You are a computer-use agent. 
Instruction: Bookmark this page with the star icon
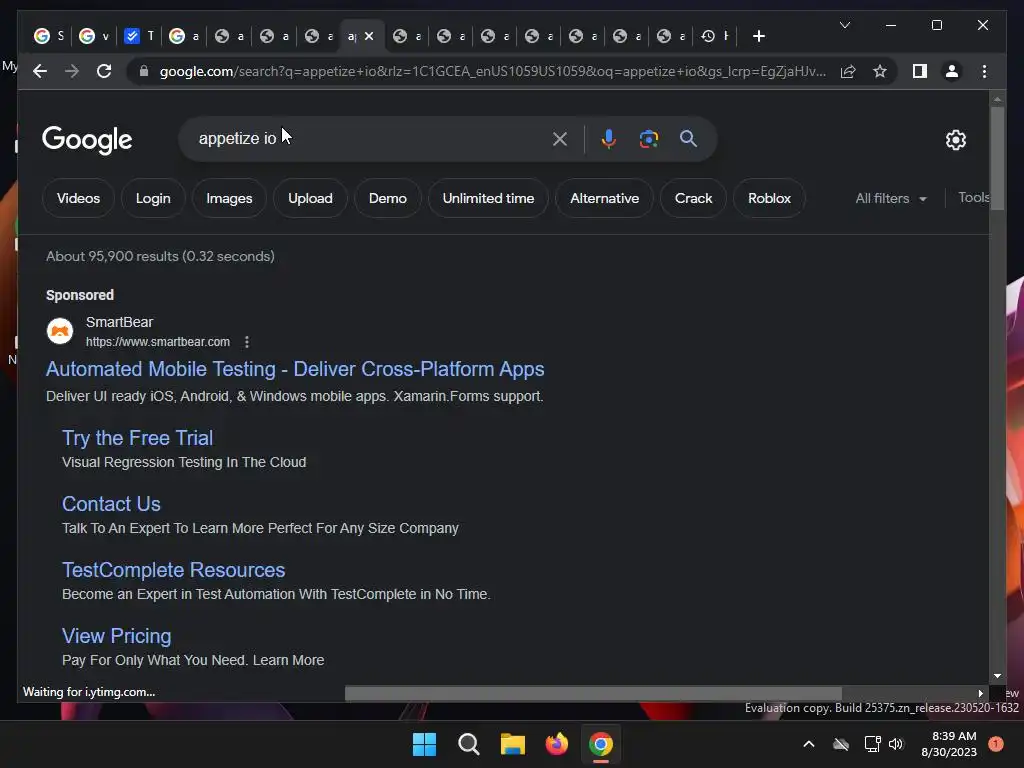(880, 71)
